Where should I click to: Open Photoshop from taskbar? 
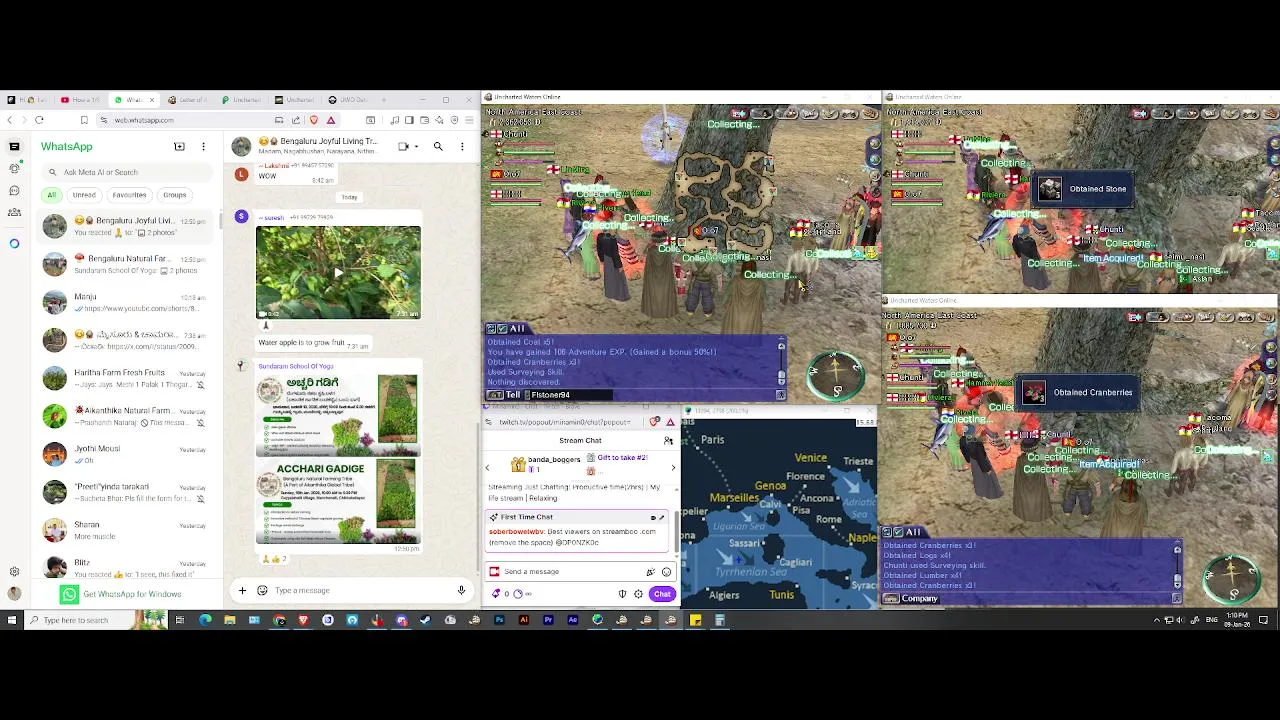click(499, 620)
